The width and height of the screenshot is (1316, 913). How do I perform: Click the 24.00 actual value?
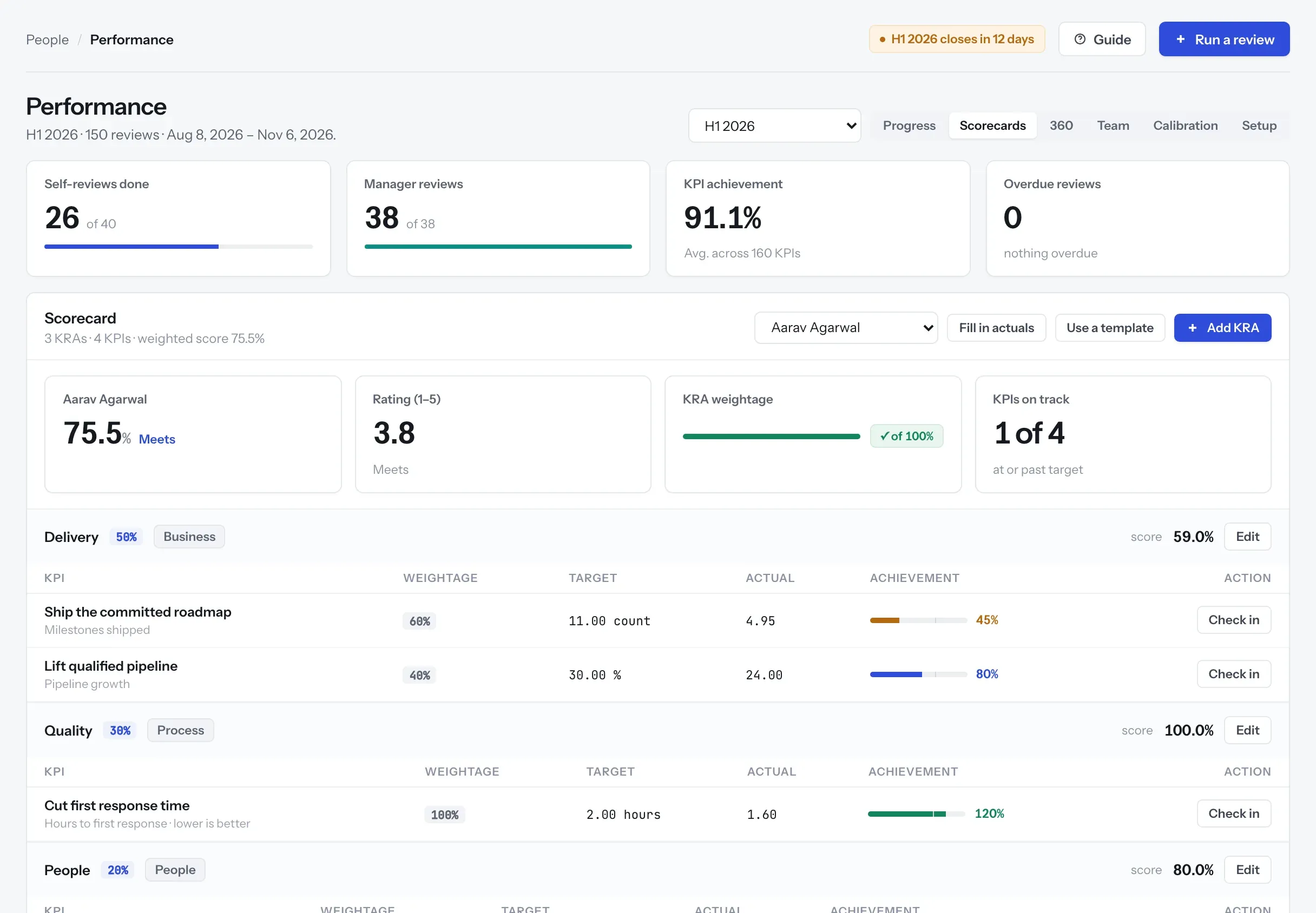(x=764, y=675)
